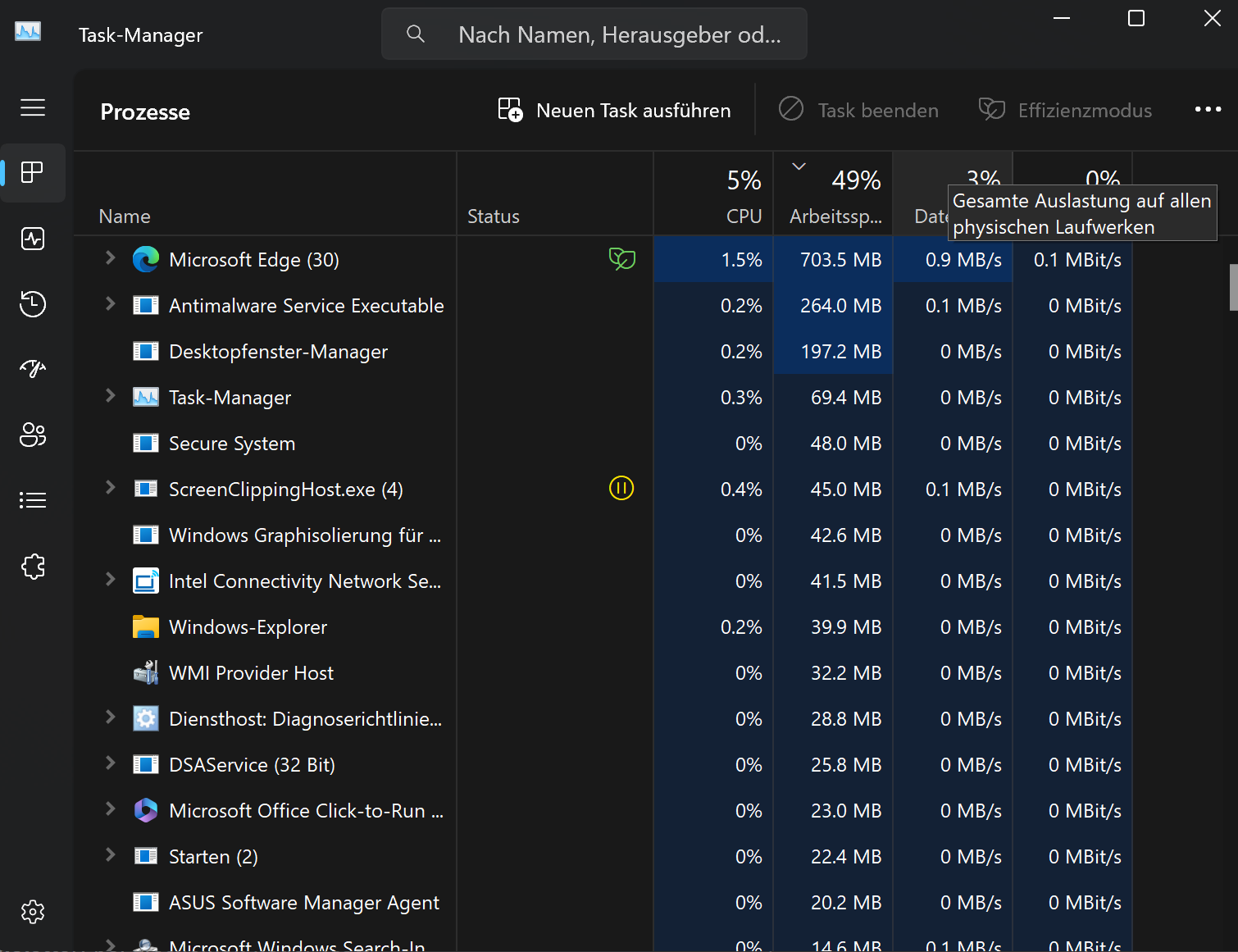The height and width of the screenshot is (952, 1238).
Task: Click the 197.2 MB memory cell
Action: (x=833, y=351)
